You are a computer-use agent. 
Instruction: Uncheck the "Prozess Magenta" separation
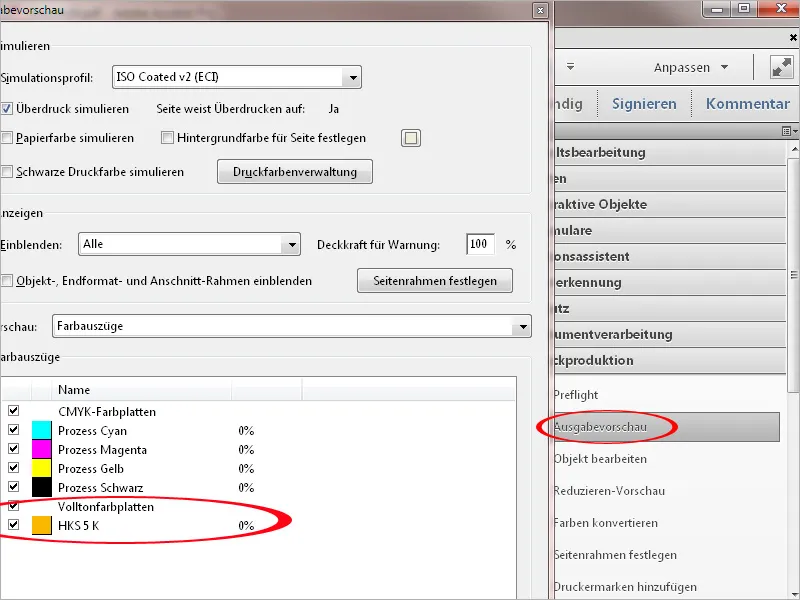(x=13, y=448)
